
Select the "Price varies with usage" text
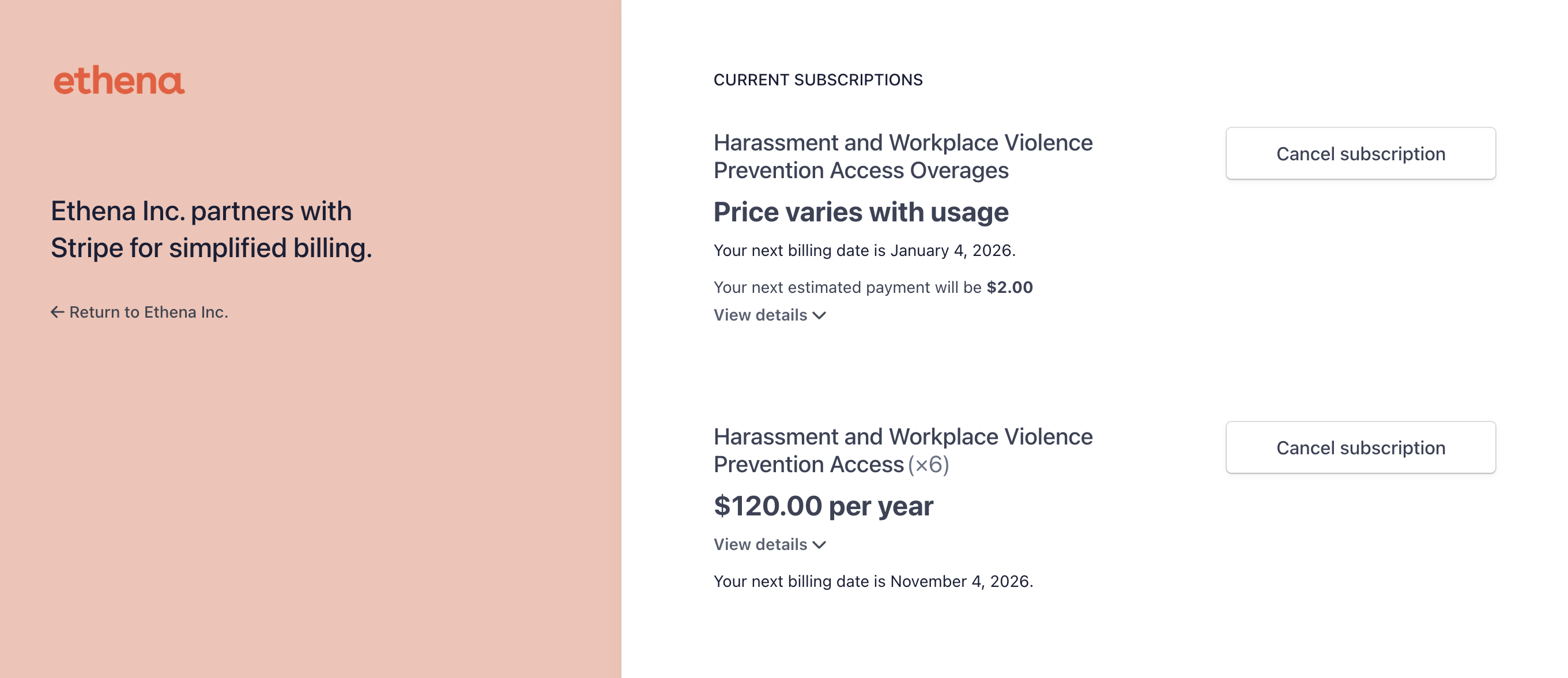coord(861,212)
